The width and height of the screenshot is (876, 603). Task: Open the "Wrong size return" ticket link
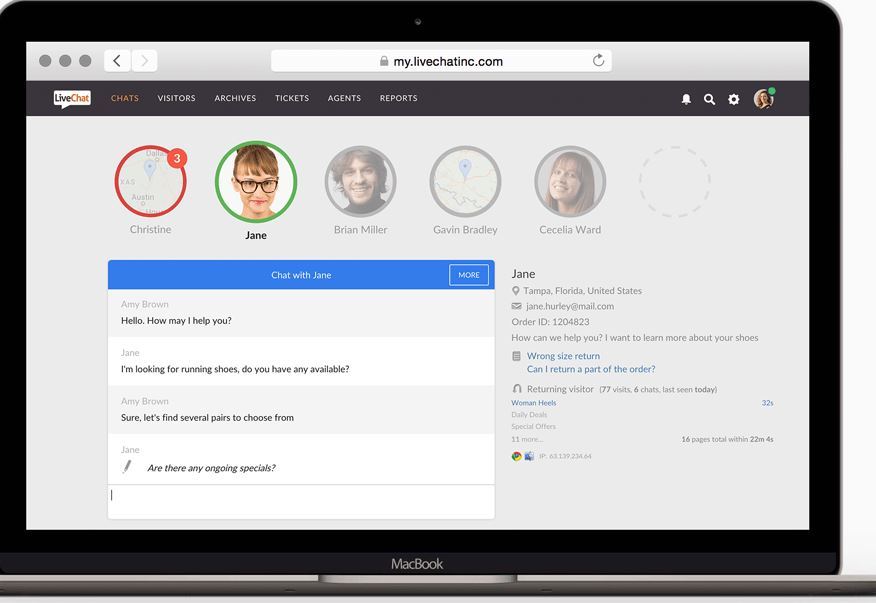point(563,356)
